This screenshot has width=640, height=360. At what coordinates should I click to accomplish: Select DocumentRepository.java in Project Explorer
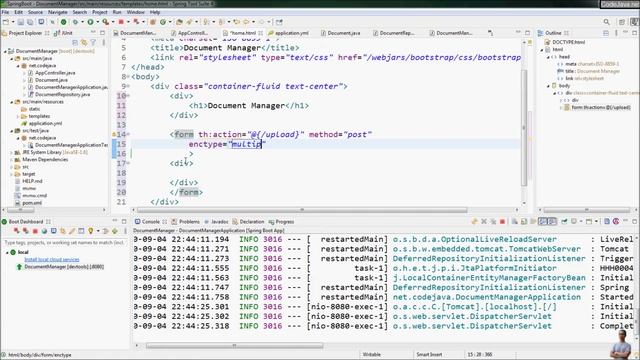tap(62, 95)
